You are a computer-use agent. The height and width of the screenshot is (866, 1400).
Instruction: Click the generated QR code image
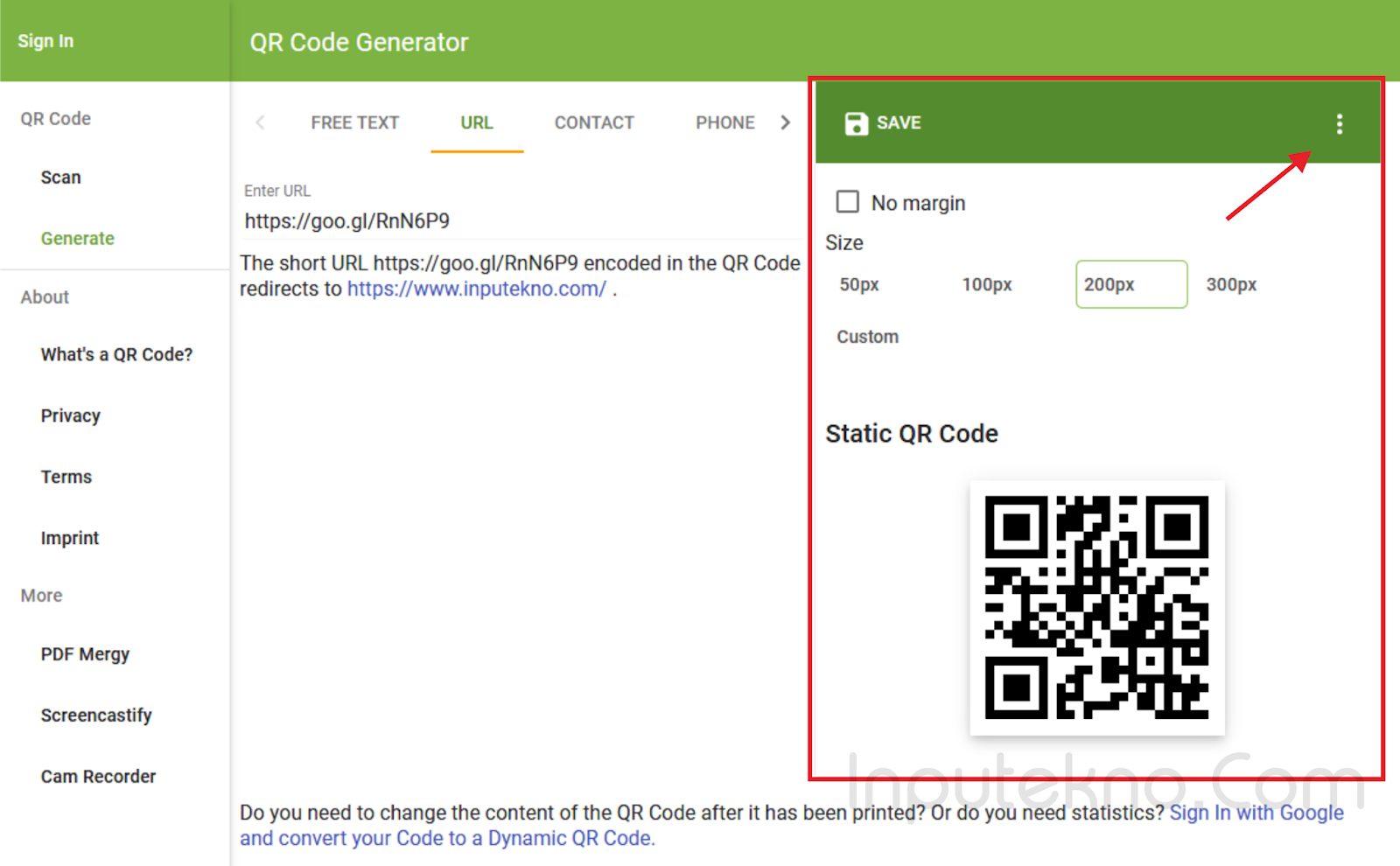tap(1096, 608)
